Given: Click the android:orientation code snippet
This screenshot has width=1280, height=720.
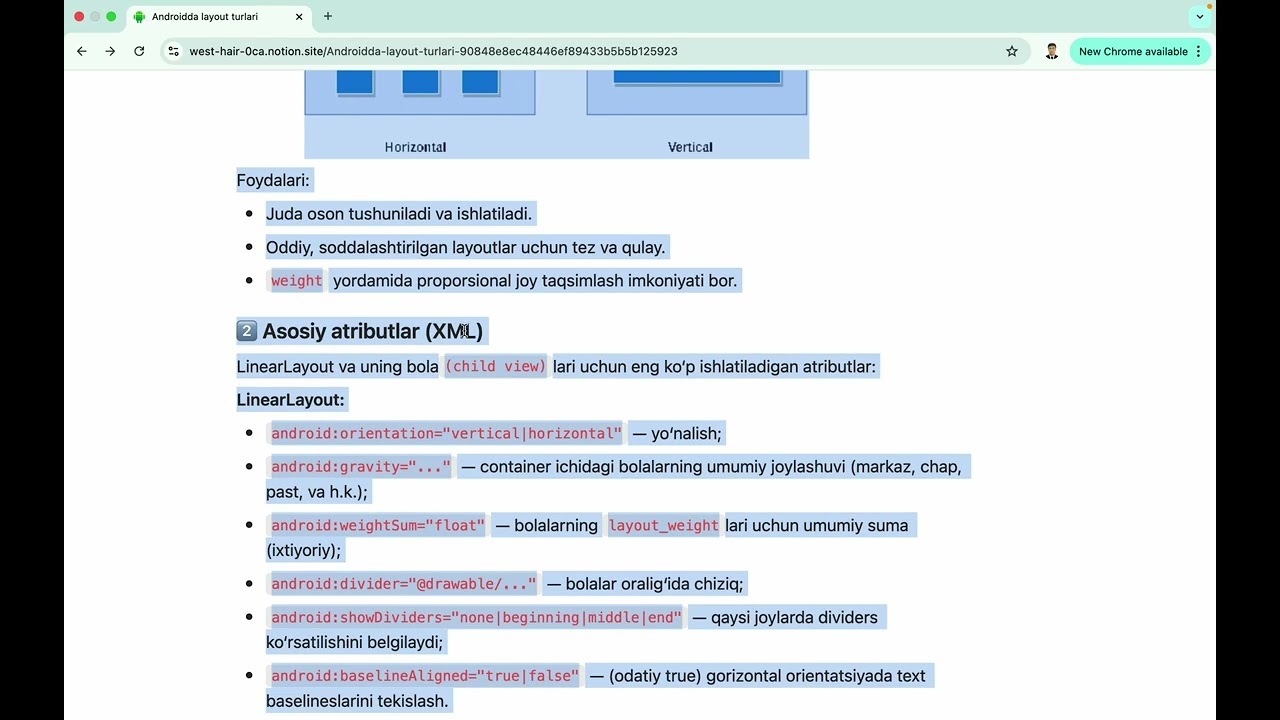Looking at the screenshot, I should coord(446,433).
